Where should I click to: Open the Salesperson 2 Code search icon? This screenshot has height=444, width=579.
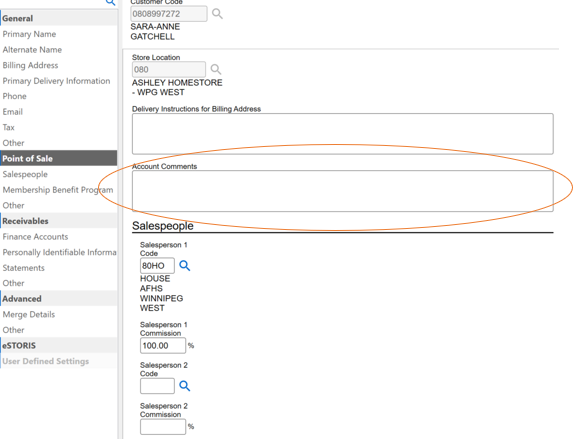tap(185, 386)
